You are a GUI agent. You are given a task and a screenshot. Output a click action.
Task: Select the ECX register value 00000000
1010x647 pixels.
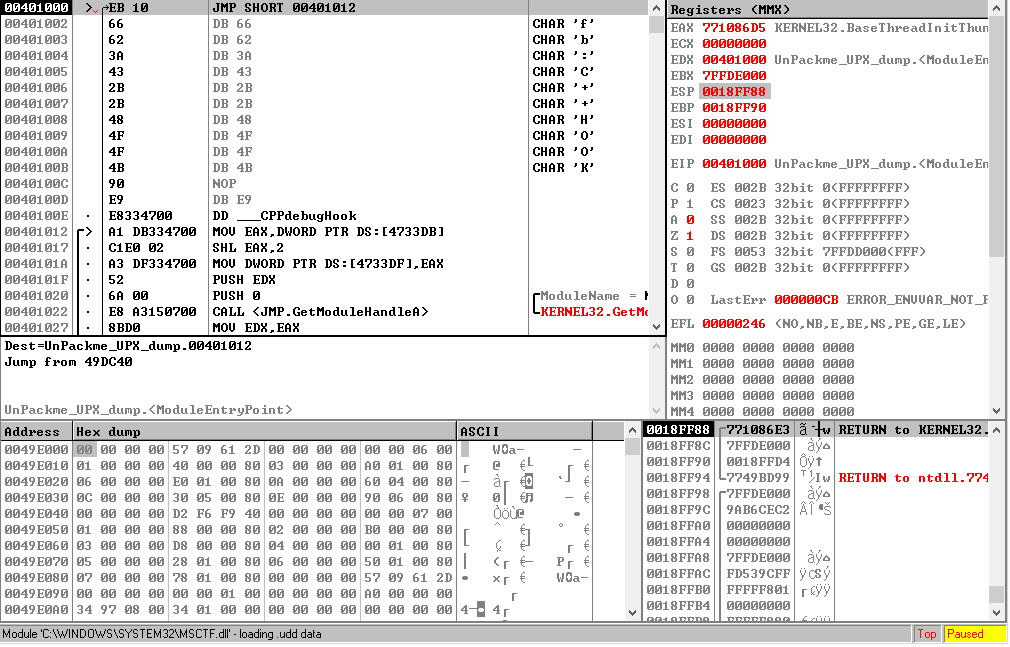coord(734,44)
